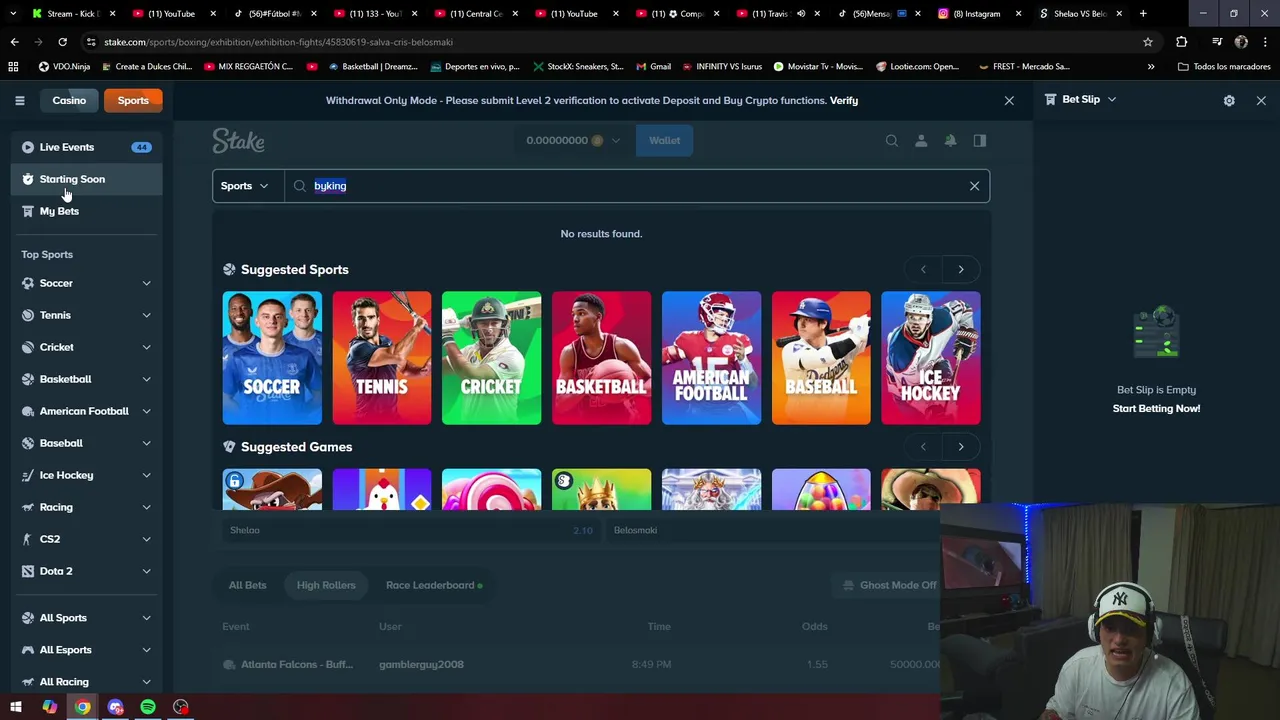Open the browser extensions puzzle icon
The height and width of the screenshot is (720, 1280).
(x=1181, y=42)
